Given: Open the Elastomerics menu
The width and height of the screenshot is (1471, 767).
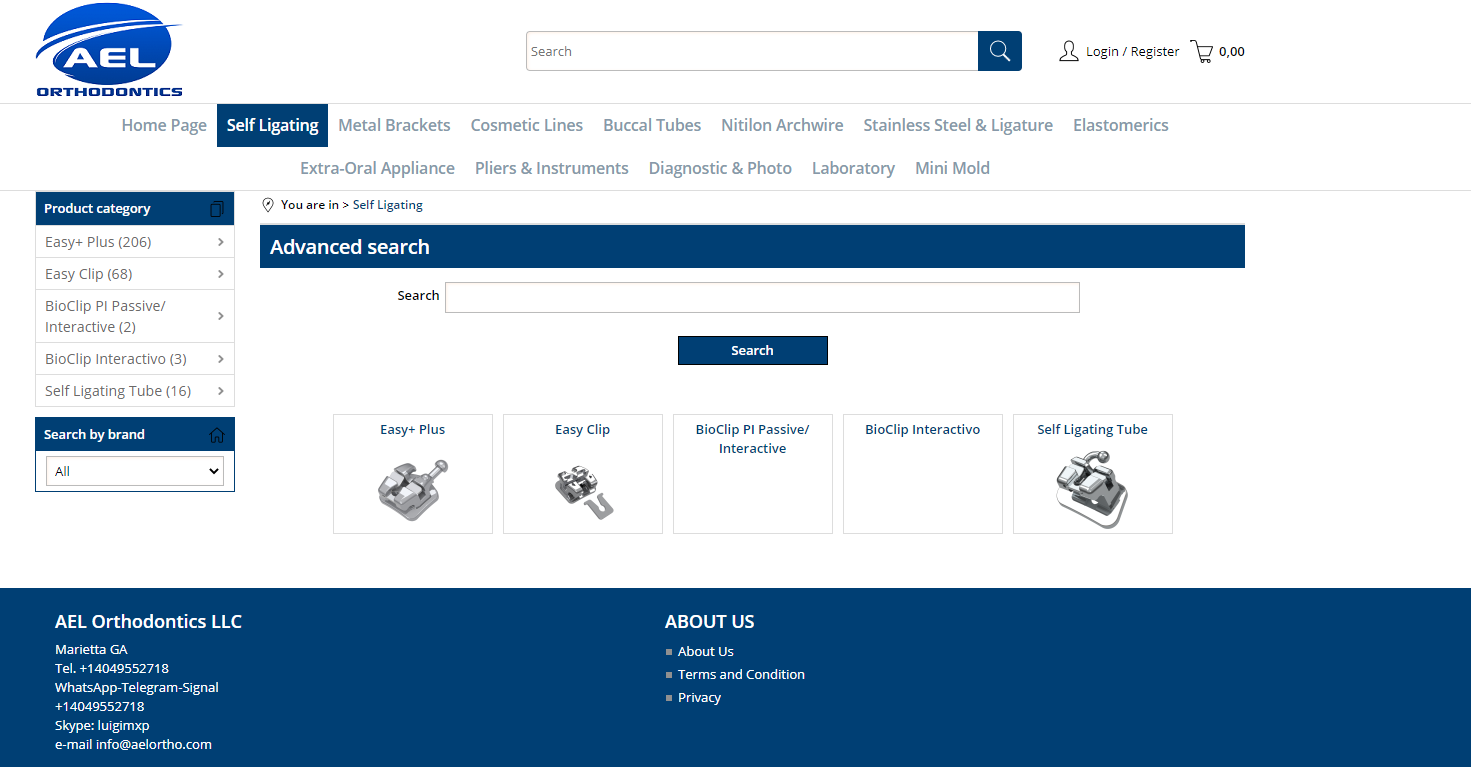Looking at the screenshot, I should [1121, 125].
